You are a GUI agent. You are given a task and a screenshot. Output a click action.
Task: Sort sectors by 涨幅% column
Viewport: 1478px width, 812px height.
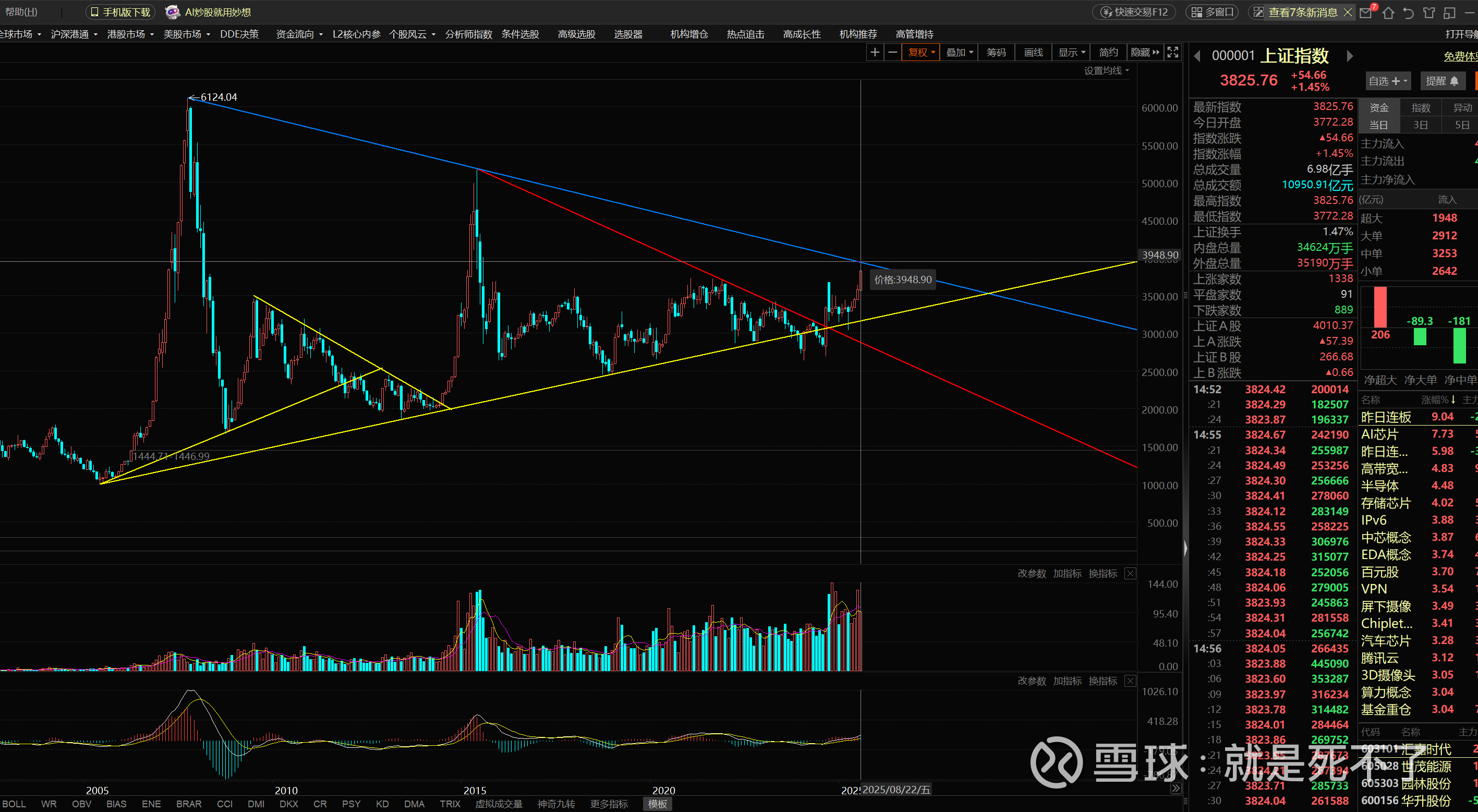[x=1438, y=399]
